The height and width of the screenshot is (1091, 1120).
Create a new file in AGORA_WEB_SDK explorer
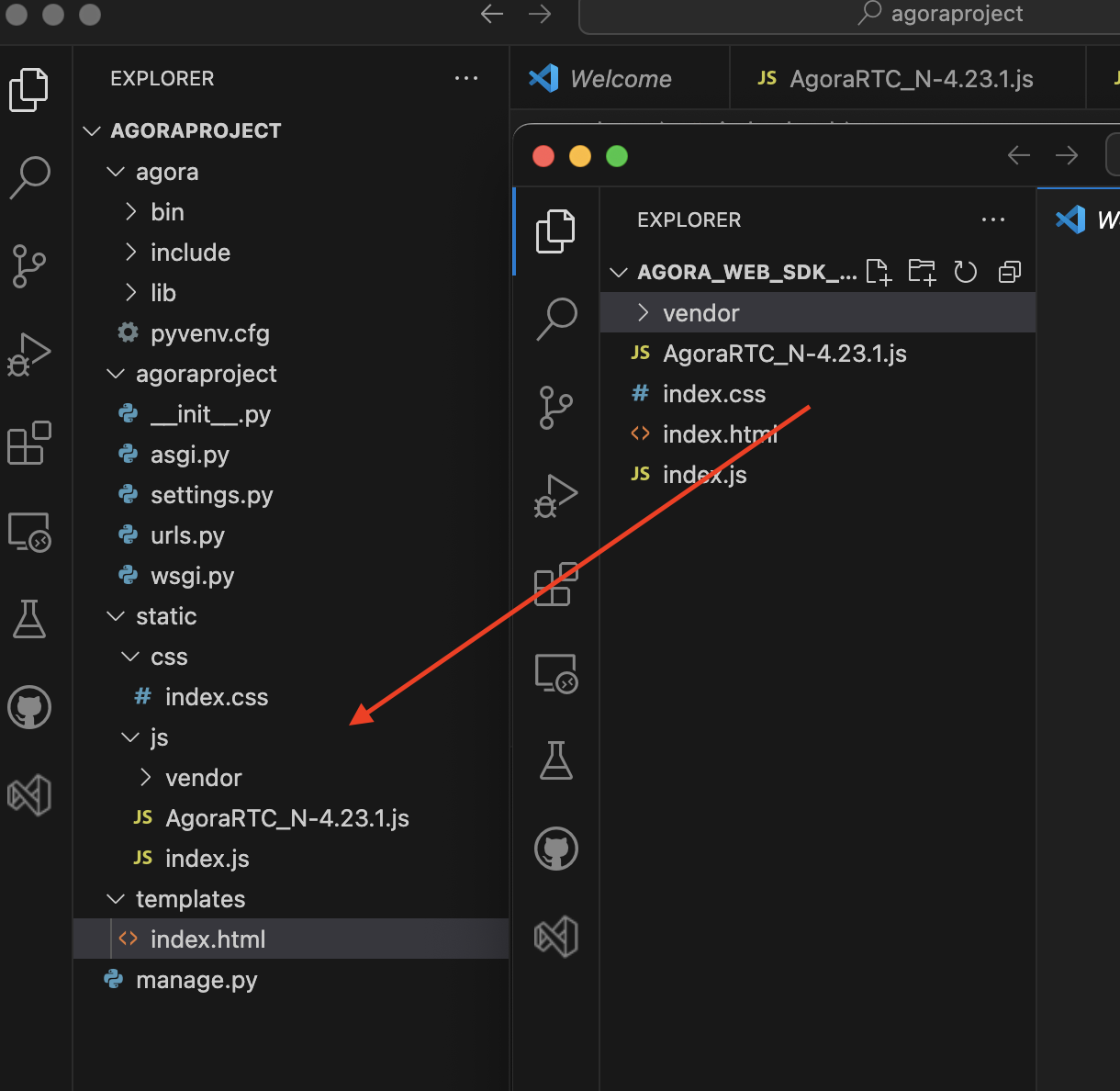(x=879, y=272)
